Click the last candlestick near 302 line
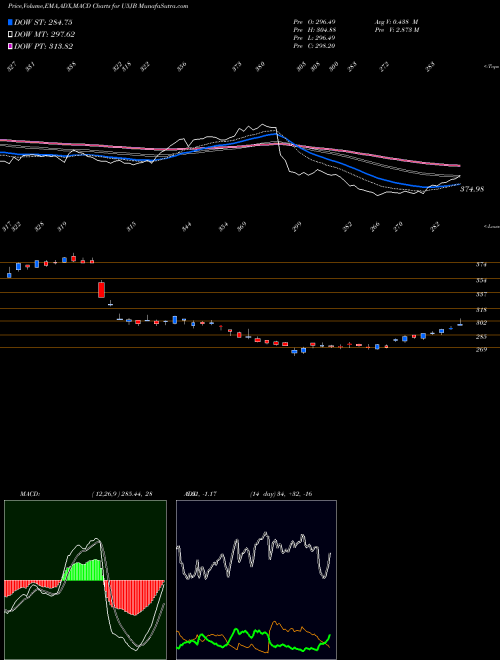Image resolution: width=500 pixels, height=660 pixels. tap(460, 323)
